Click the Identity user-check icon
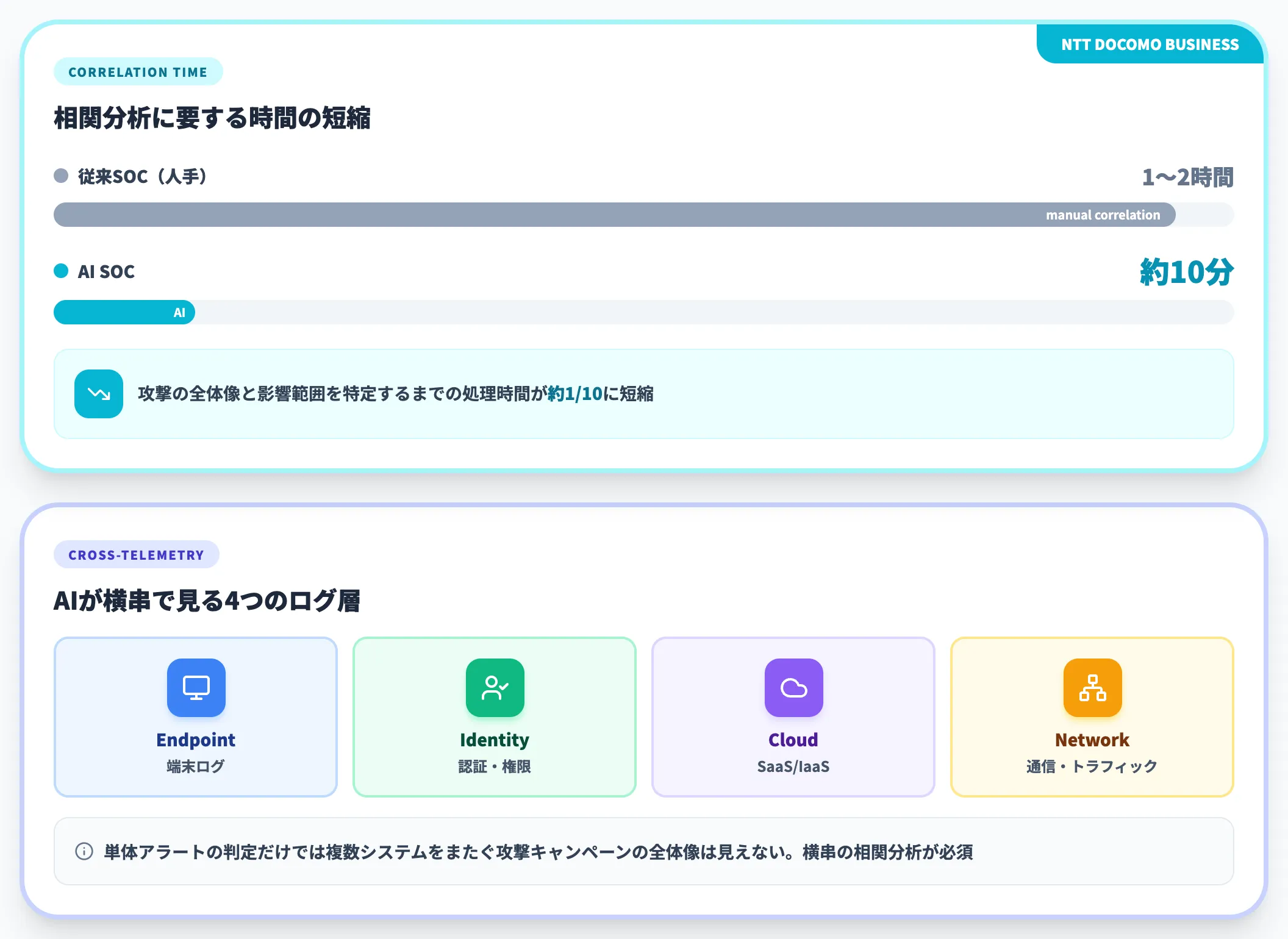The width and height of the screenshot is (1288, 939). pos(495,688)
